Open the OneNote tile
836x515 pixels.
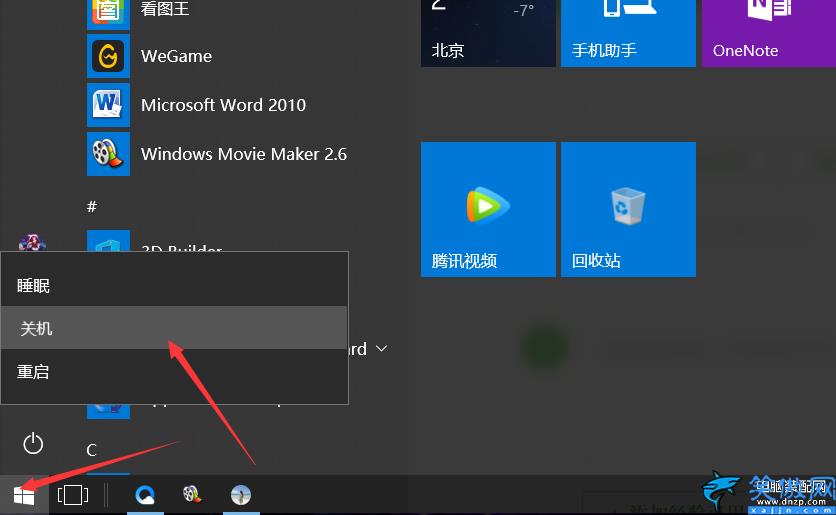click(x=768, y=33)
